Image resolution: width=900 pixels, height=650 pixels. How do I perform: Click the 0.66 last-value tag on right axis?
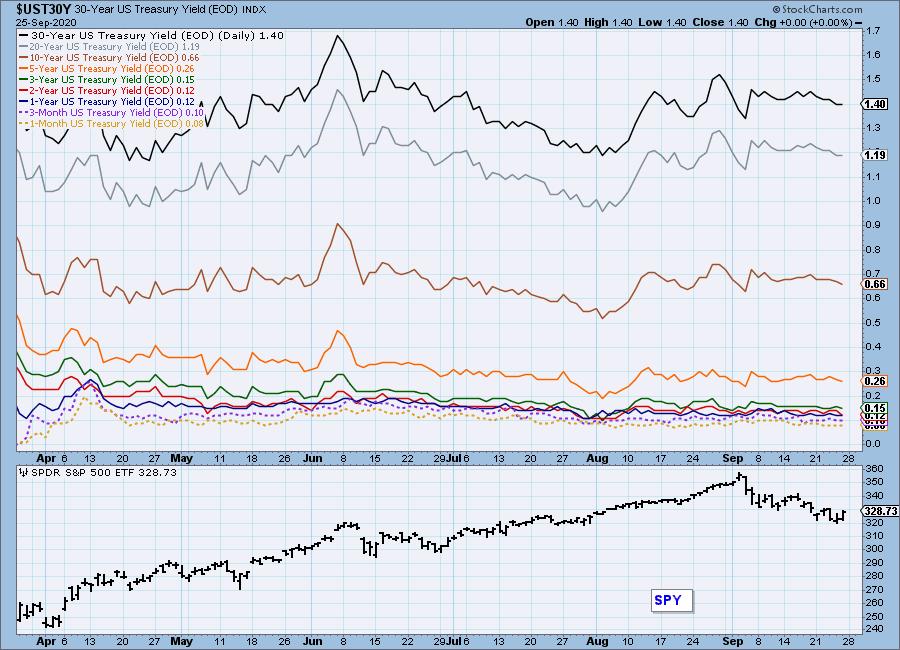tap(874, 284)
